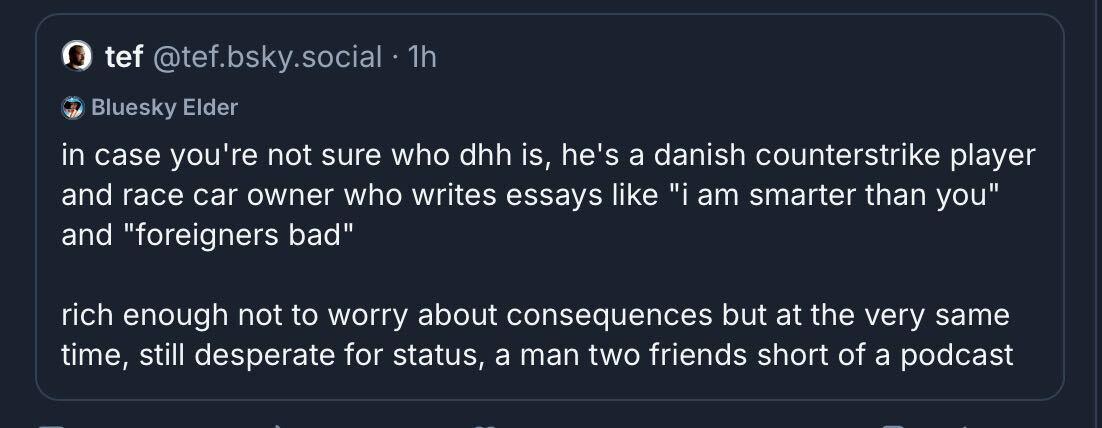Image resolution: width=1102 pixels, height=428 pixels.
Task: Click the "Bluesky Elder" label text
Action: 165,107
